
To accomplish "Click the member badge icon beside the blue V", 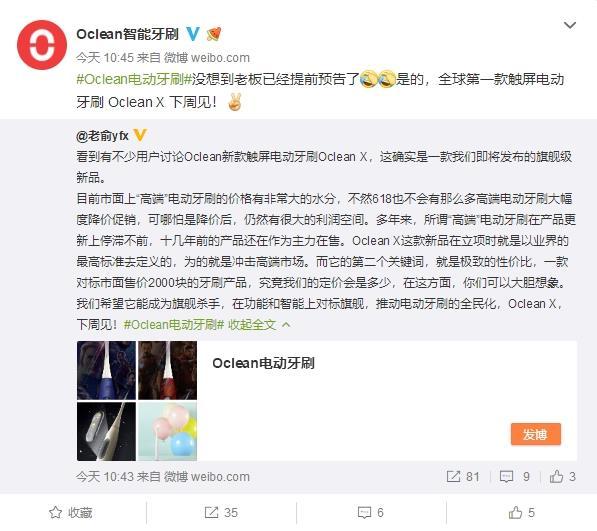I will [x=214, y=34].
